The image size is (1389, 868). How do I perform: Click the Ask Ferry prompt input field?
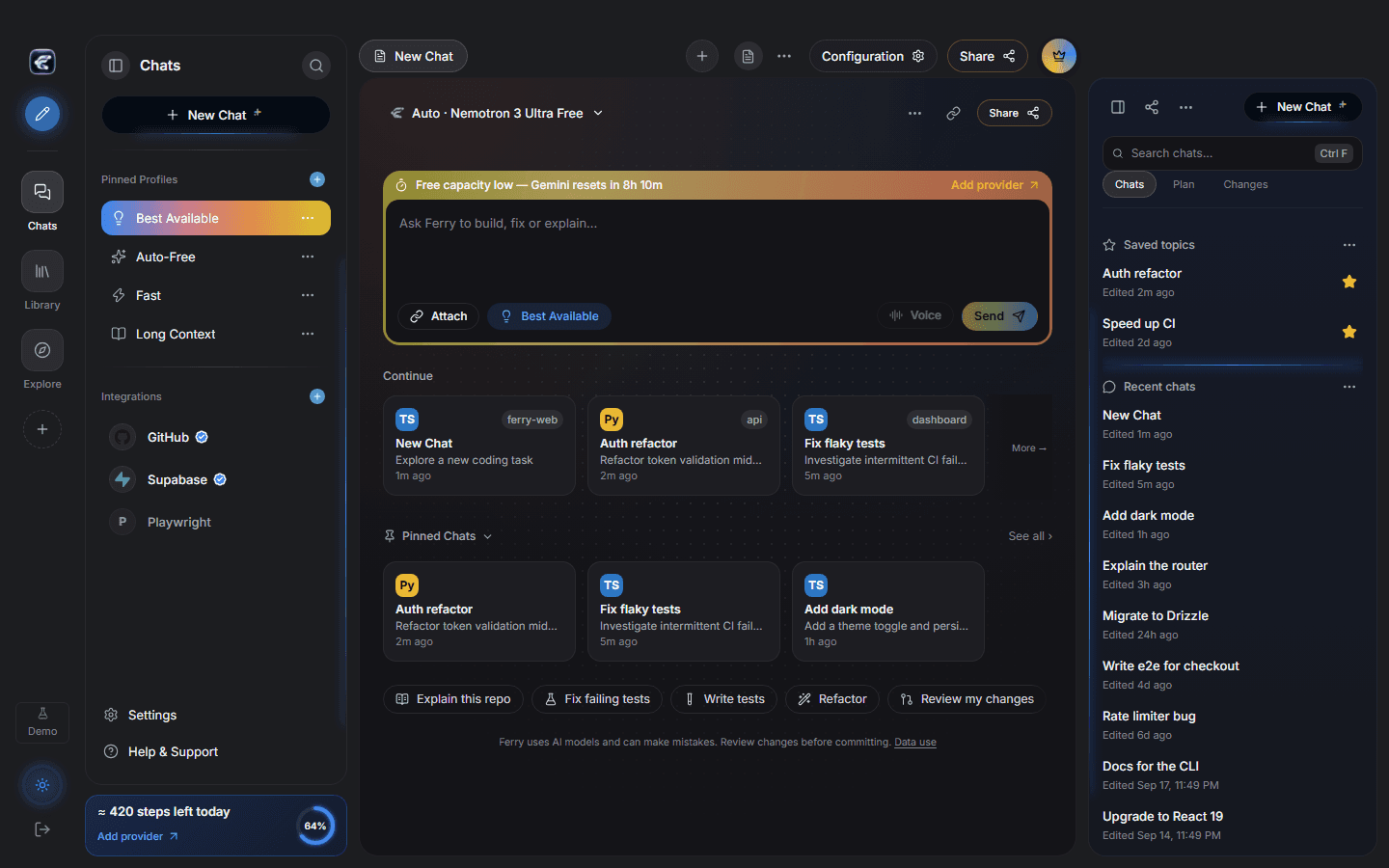point(718,246)
